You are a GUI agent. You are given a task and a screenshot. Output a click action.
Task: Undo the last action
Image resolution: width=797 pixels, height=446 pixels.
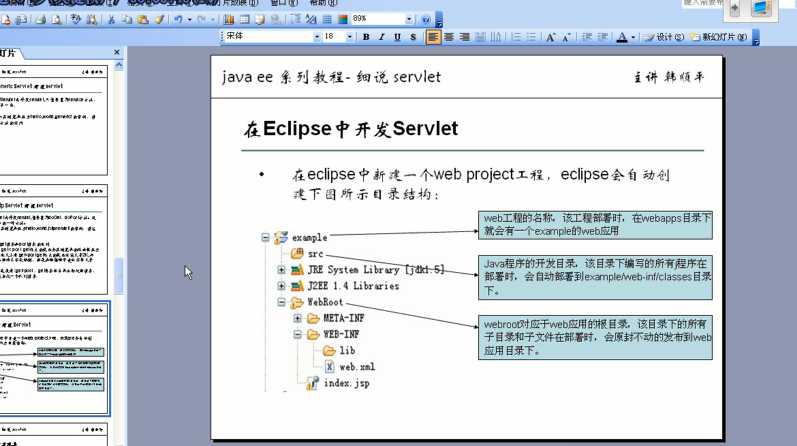pos(178,19)
